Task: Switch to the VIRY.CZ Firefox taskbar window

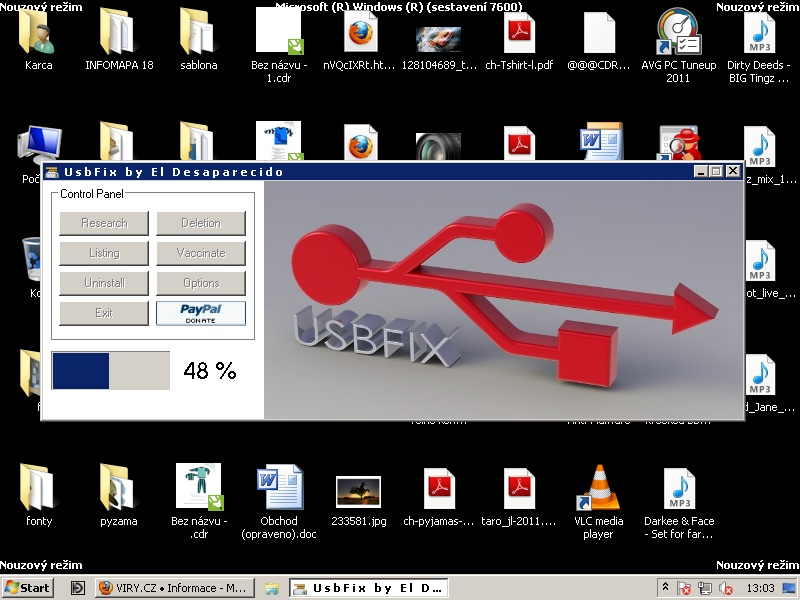Action: pyautogui.click(x=174, y=588)
